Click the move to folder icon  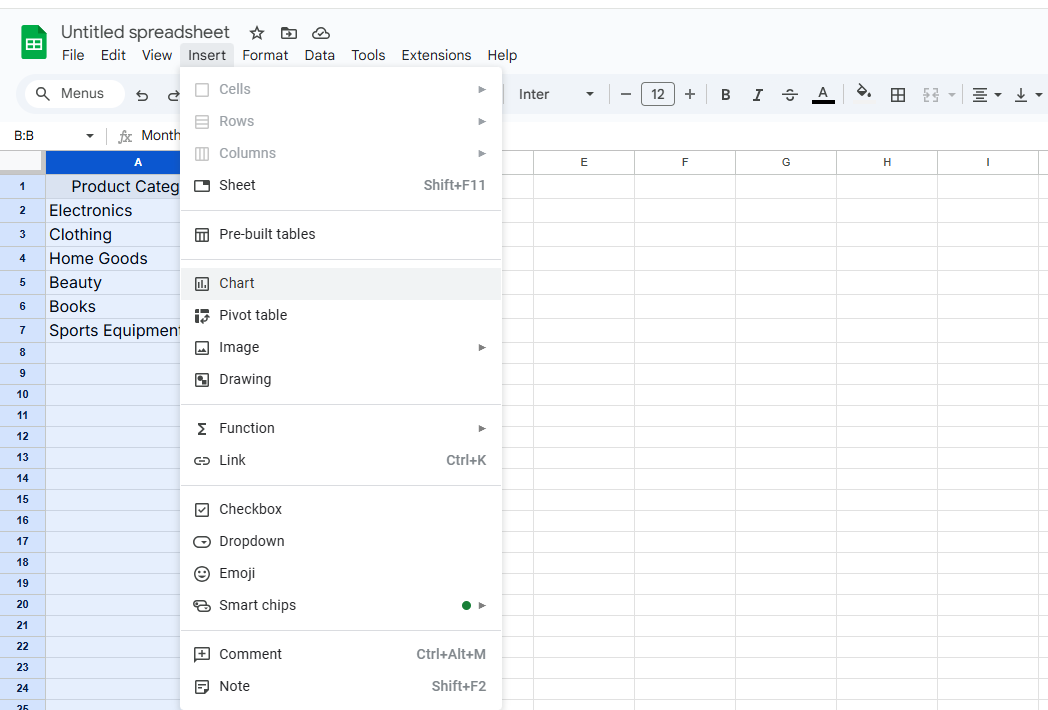(x=289, y=33)
